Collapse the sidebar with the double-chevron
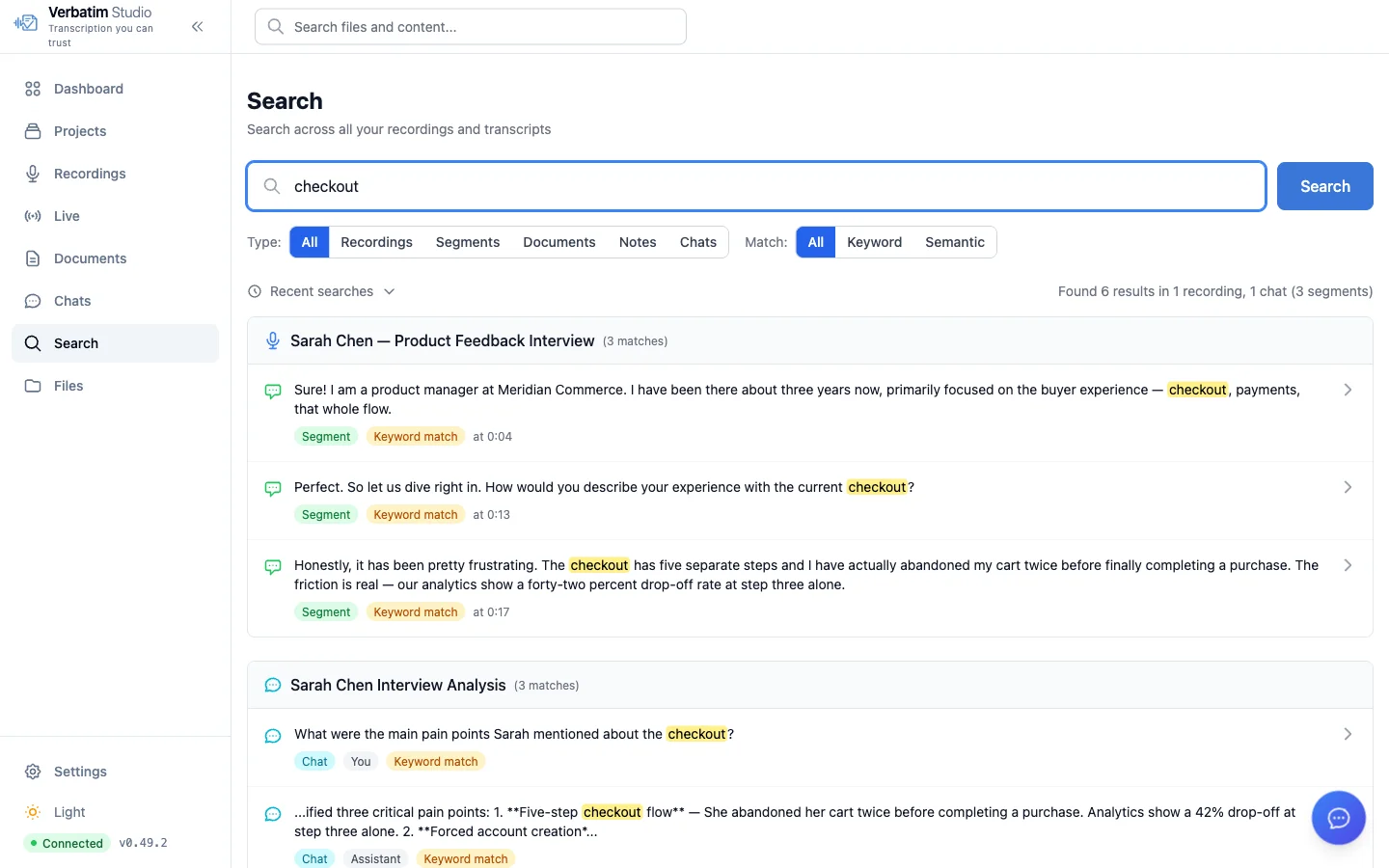This screenshot has height=868, width=1389. pyautogui.click(x=198, y=26)
